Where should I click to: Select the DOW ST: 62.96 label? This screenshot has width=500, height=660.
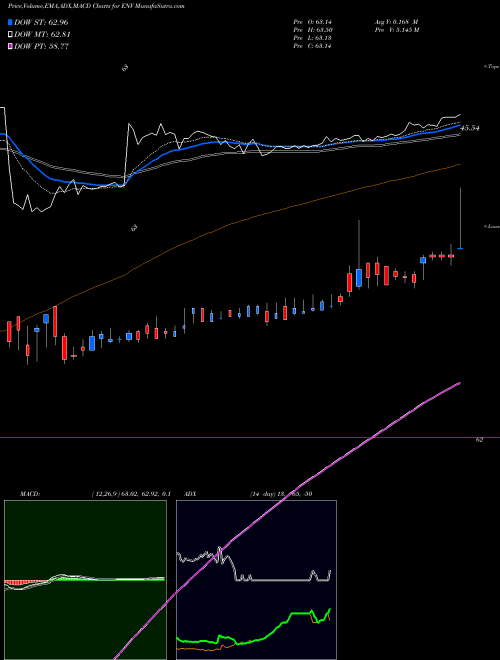[41, 22]
